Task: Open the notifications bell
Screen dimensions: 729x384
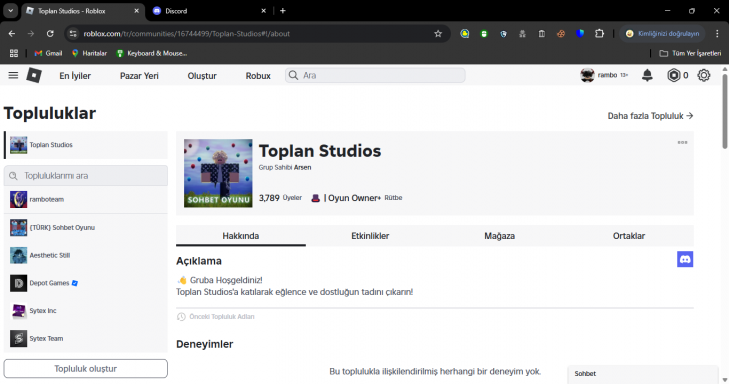Action: point(647,75)
